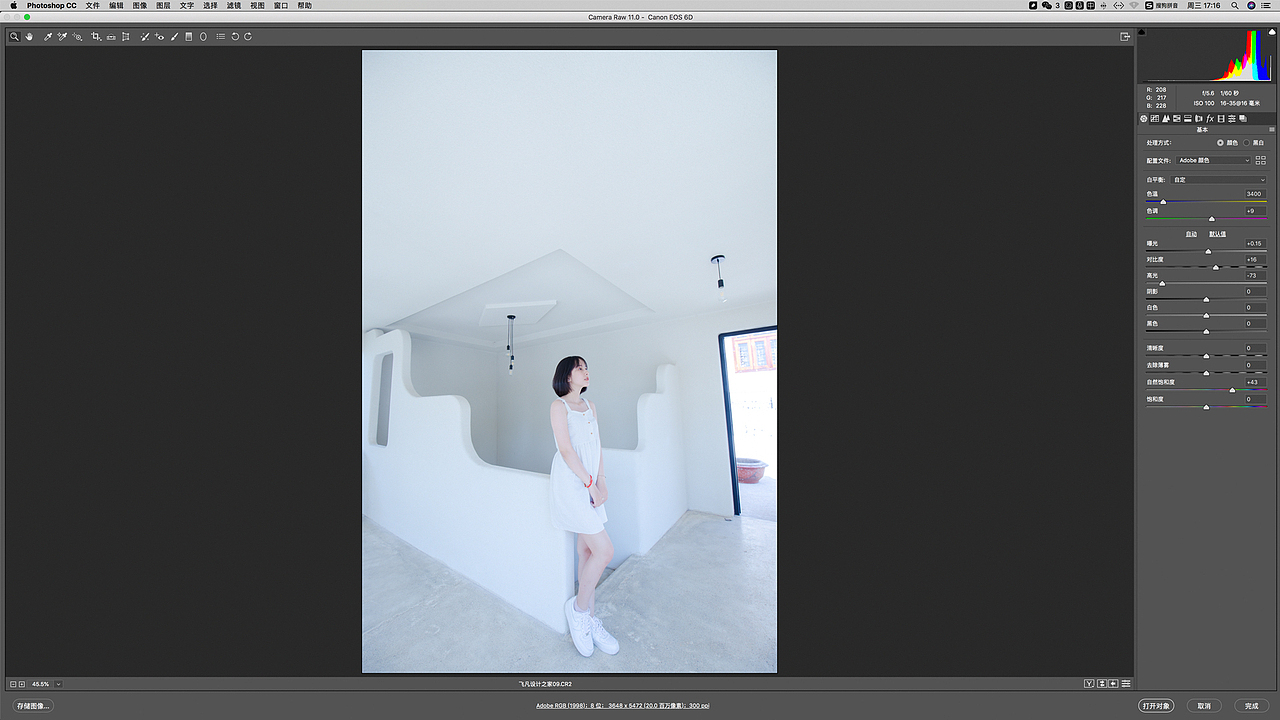Select the Spot Removal tool

tap(145, 37)
